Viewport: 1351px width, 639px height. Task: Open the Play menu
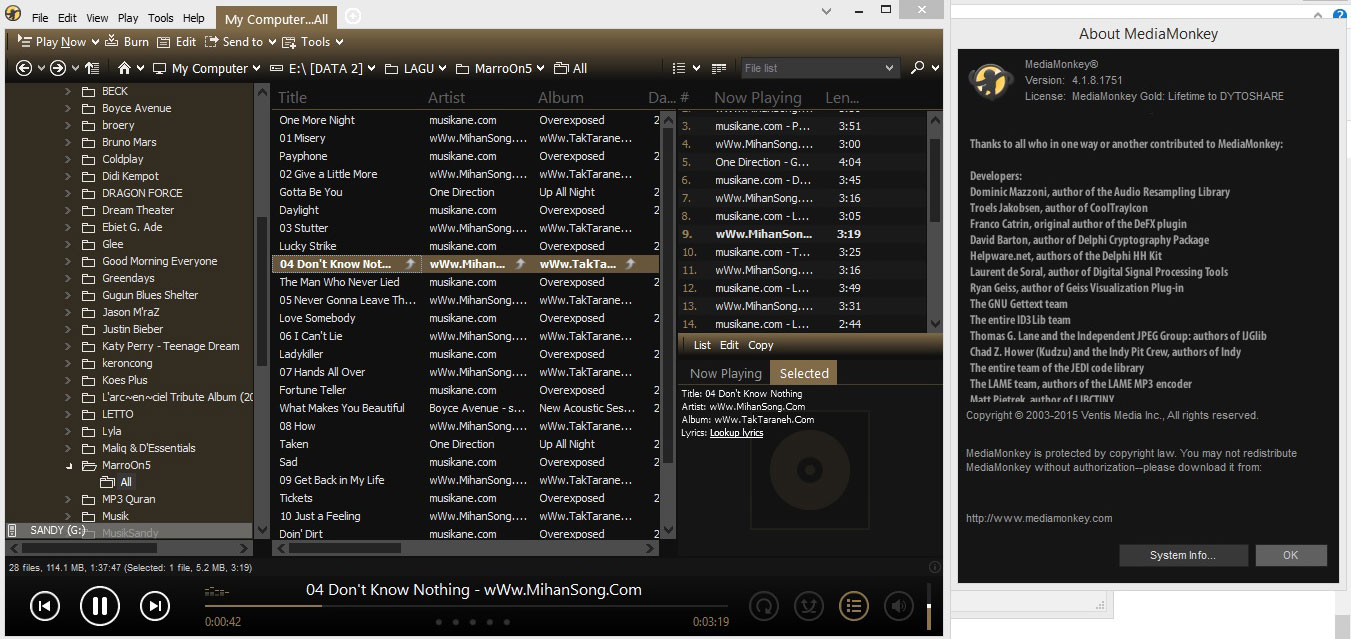(128, 18)
